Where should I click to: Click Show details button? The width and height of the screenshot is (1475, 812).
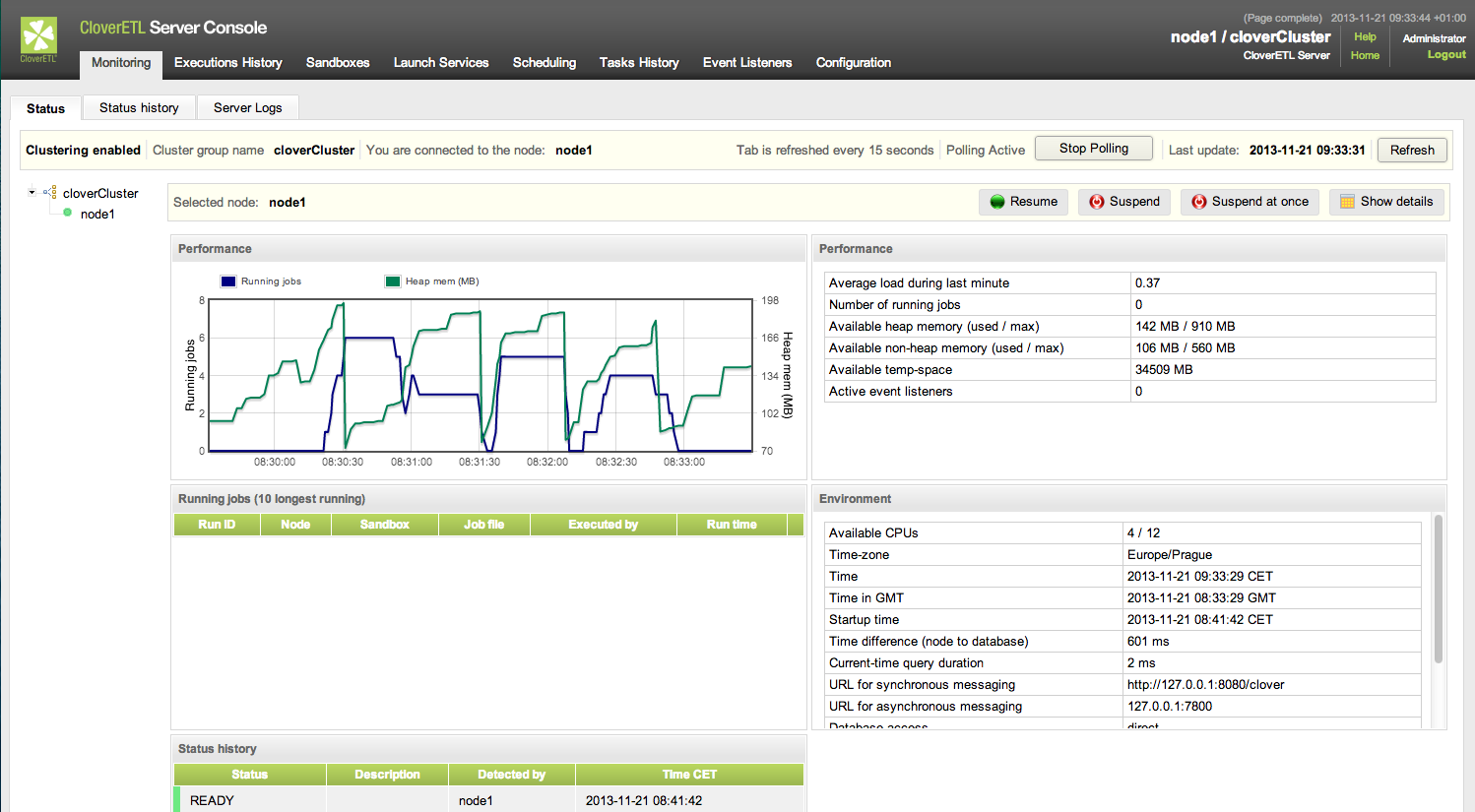pyautogui.click(x=1386, y=202)
